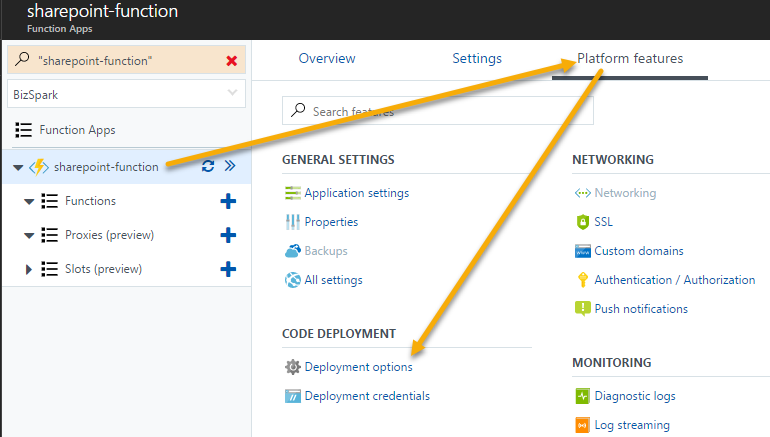770x437 pixels.
Task: Click the Search features input field
Action: tap(438, 111)
